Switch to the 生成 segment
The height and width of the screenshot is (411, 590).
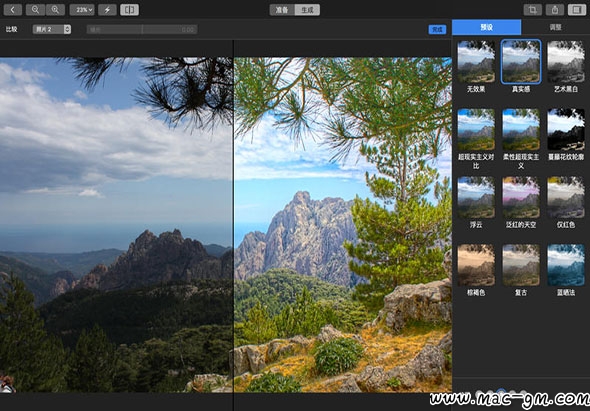coord(307,10)
